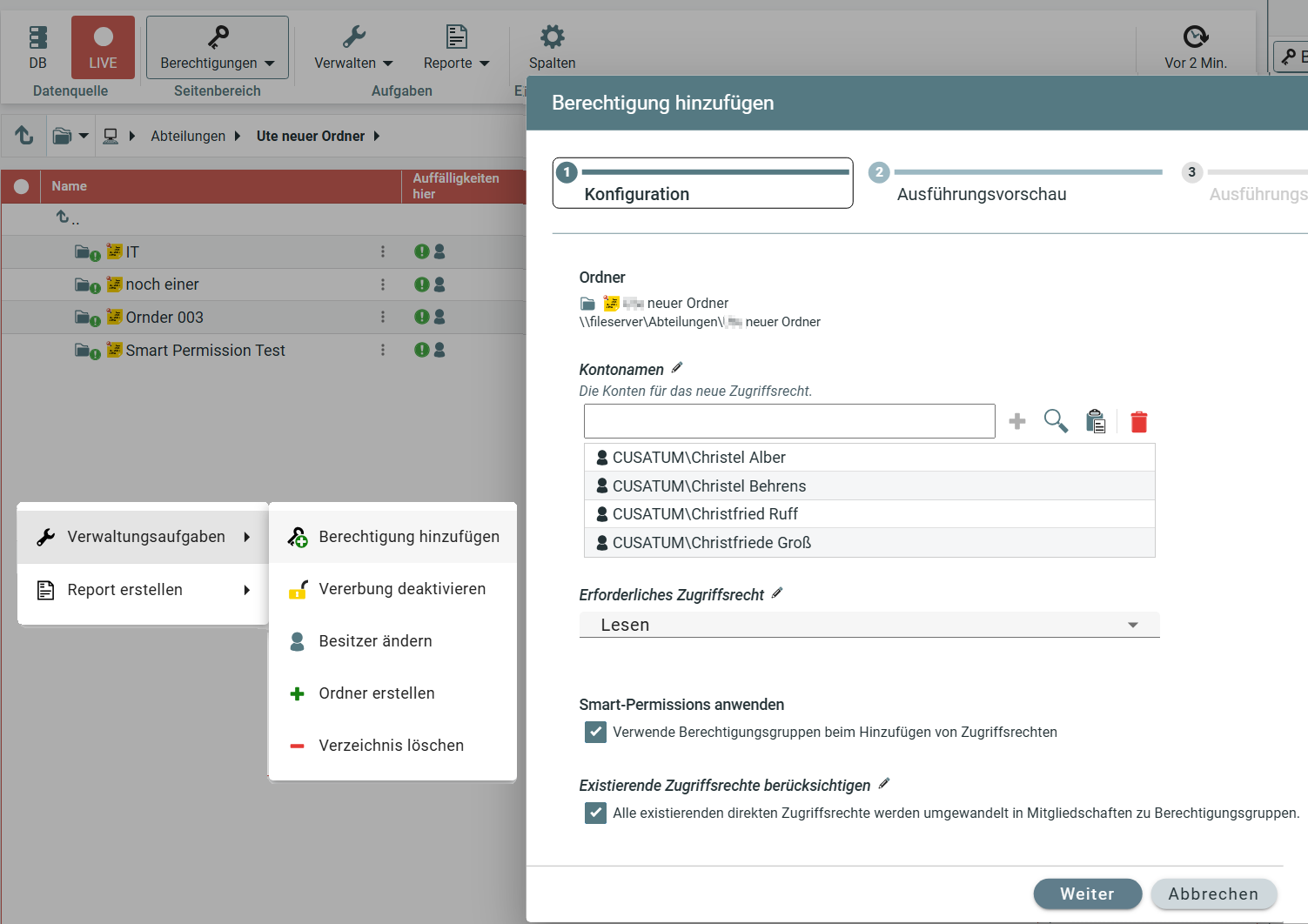Click the plus icon to add account
Screen dimensions: 1308x924
tap(1016, 422)
